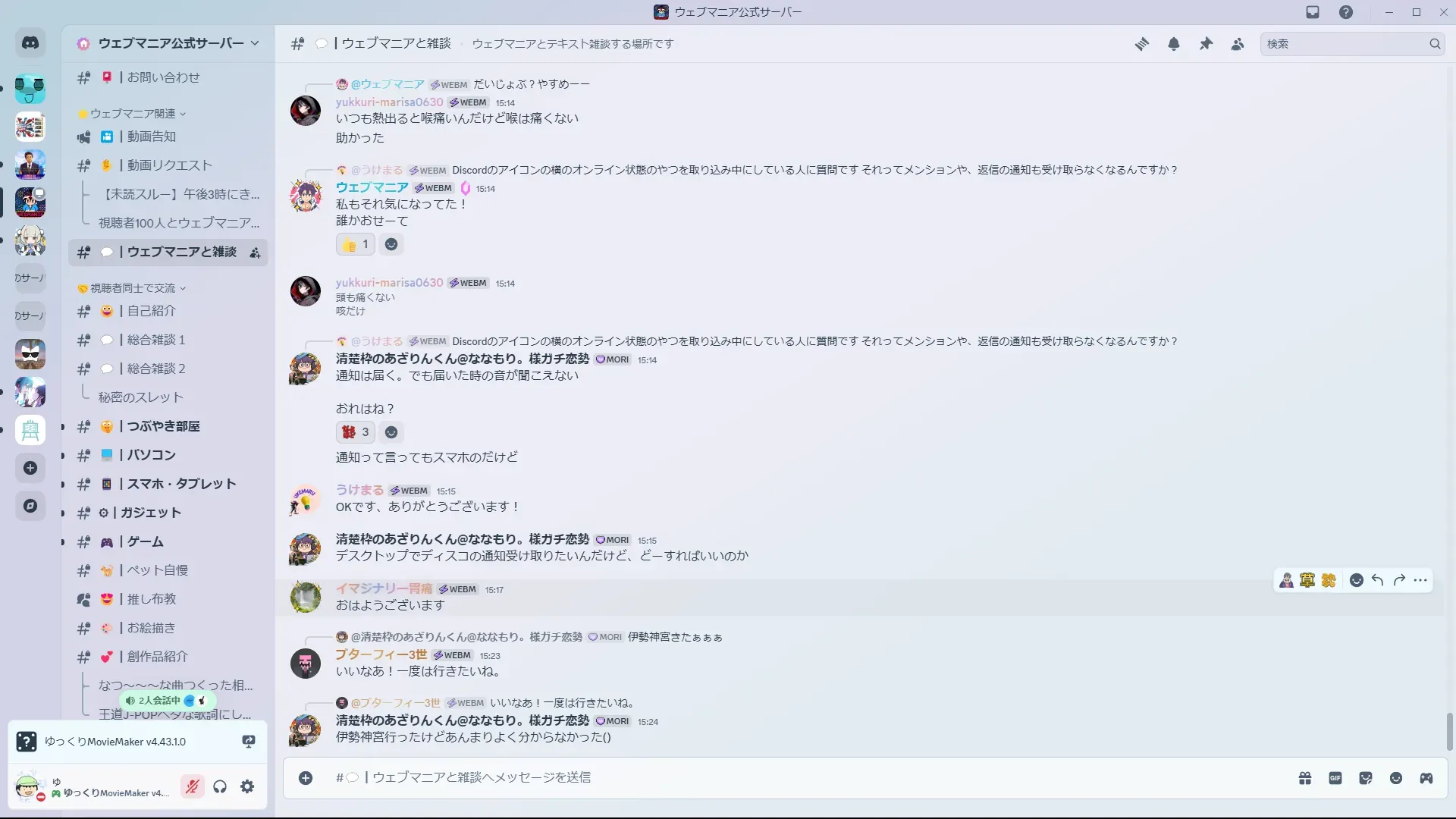The image size is (1456, 819).
Task: Open the Threads icon in channel header
Action: (1141, 44)
